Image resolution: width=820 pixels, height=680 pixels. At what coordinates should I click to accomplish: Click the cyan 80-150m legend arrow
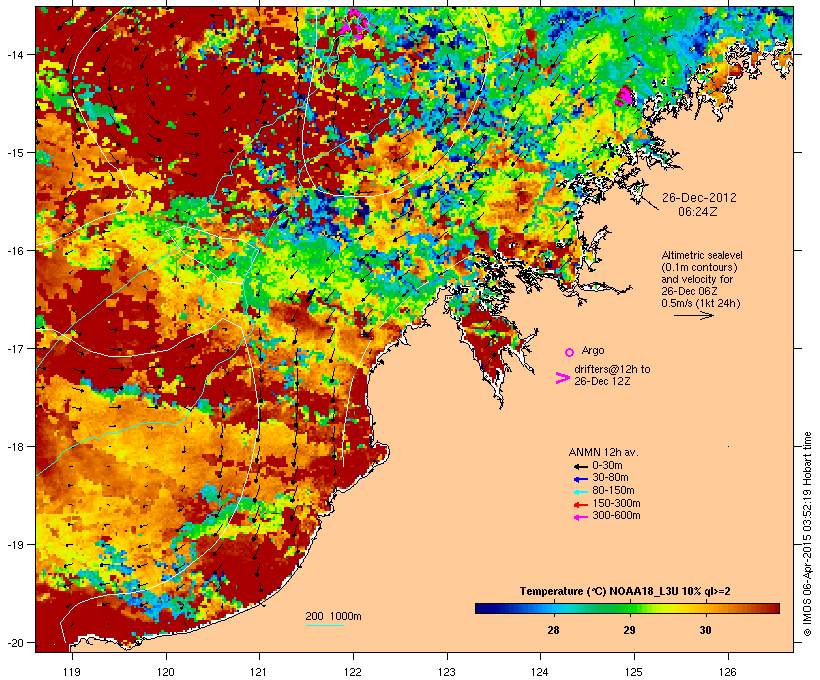tap(580, 492)
